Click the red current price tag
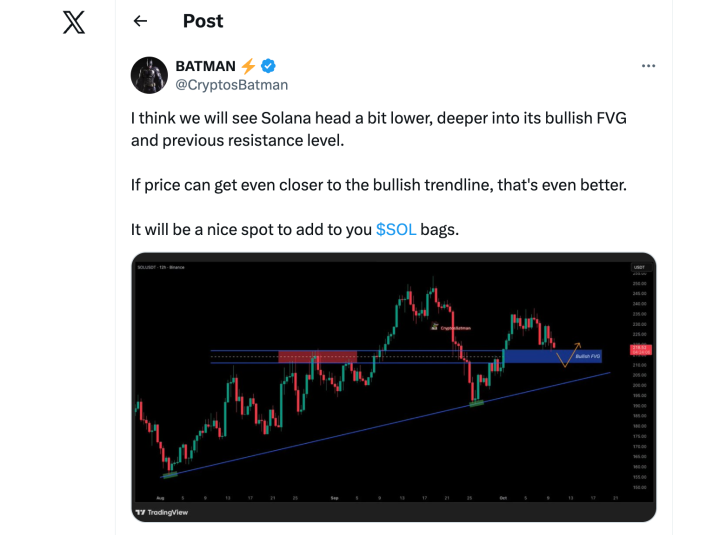719x535 pixels. click(x=640, y=349)
